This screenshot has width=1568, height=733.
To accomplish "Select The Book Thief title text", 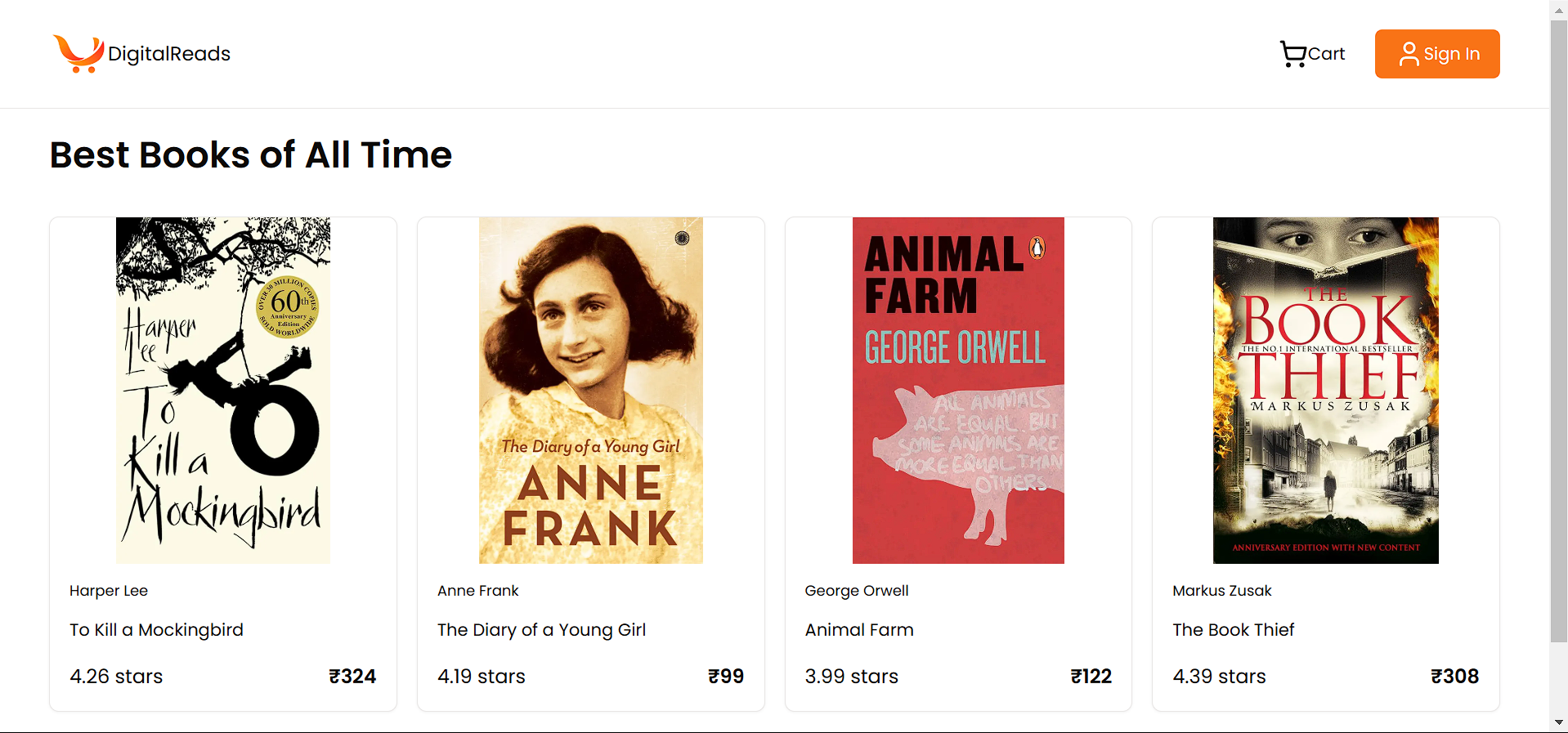I will tap(1233, 630).
